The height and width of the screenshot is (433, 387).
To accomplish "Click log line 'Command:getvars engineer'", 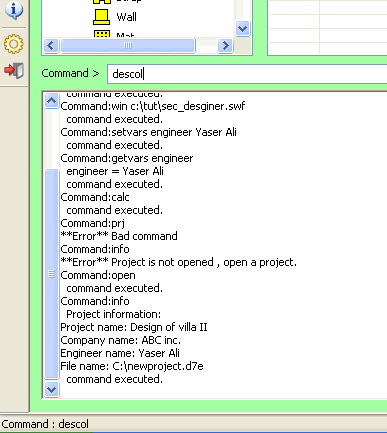I will coord(127,158).
